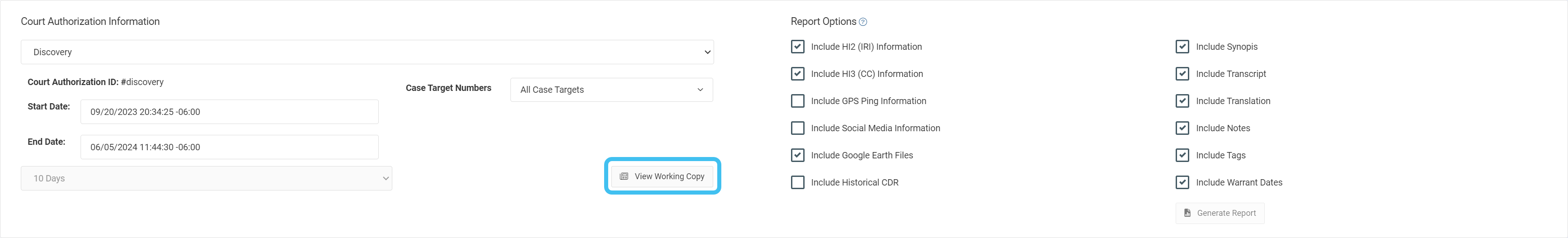Open the Discovery court authorization dropdown
1568x238 pixels.
pos(367,52)
